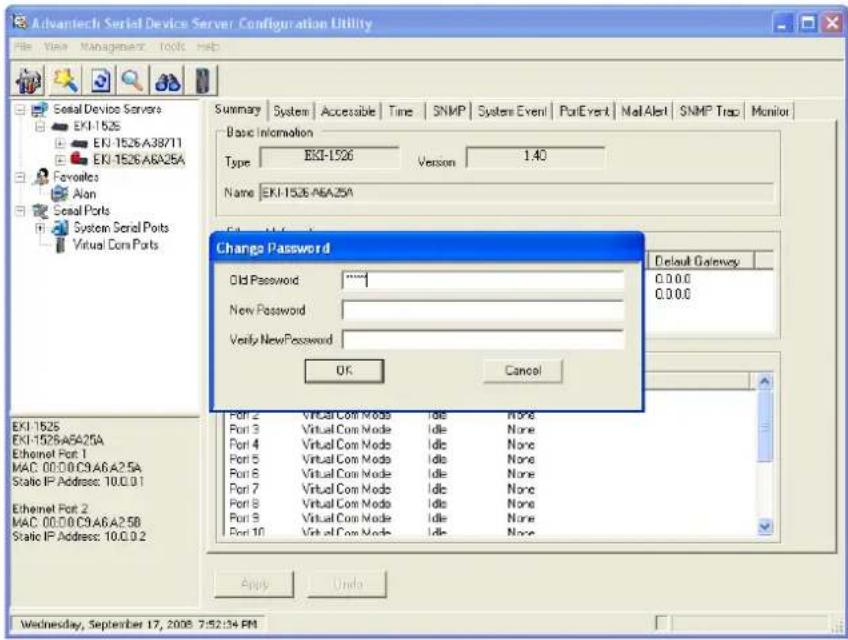Expand the System Serial Ports node
The image size is (848, 640).
click(40, 228)
